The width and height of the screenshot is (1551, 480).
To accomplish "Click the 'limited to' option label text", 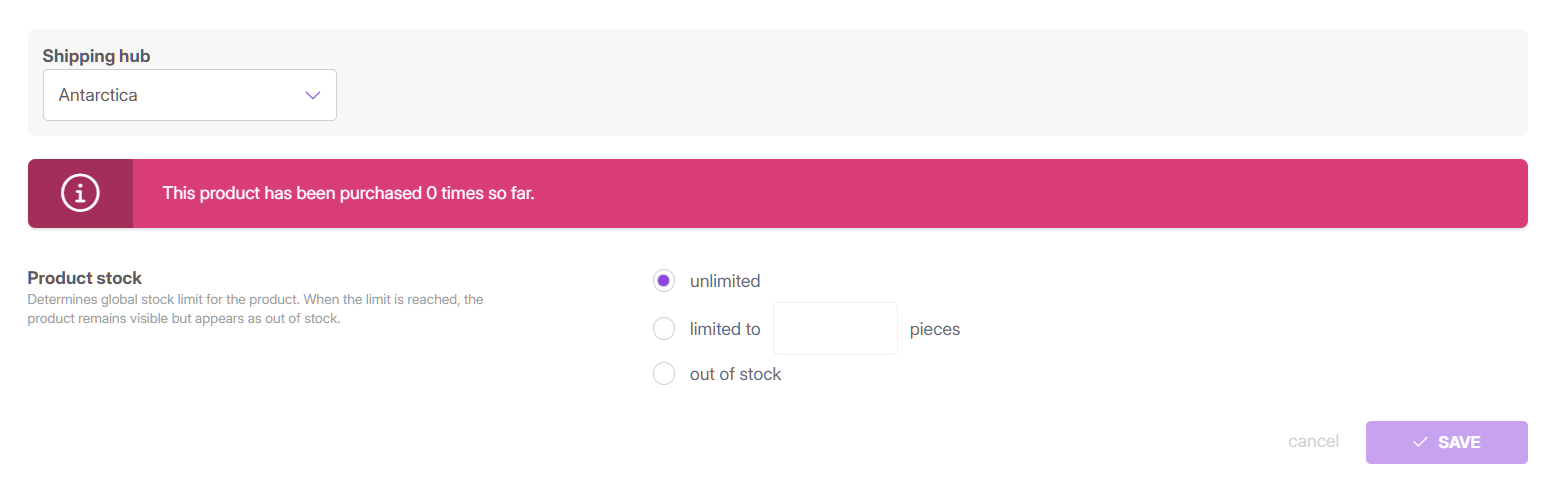I will pos(725,329).
